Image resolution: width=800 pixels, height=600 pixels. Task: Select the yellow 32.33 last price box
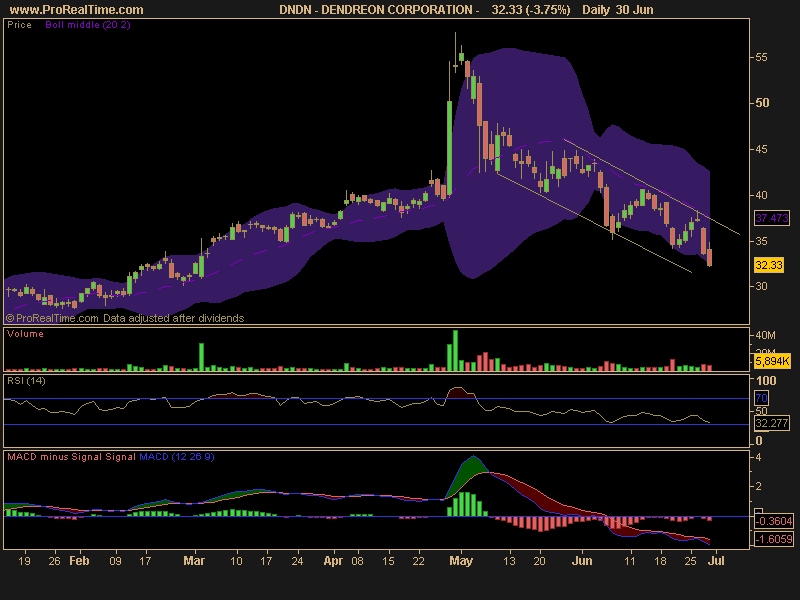769,265
